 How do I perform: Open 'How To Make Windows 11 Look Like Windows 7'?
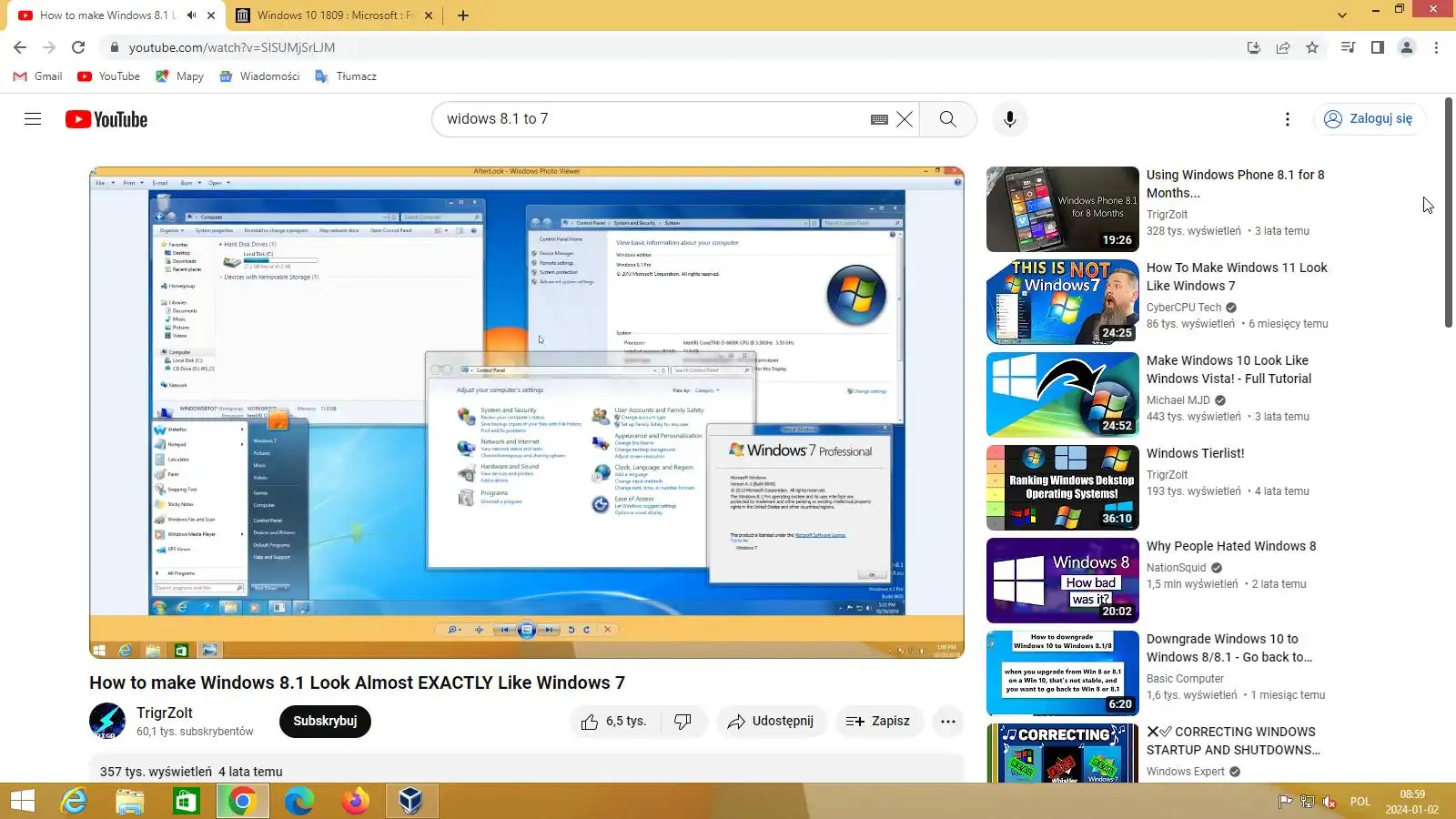(1237, 277)
